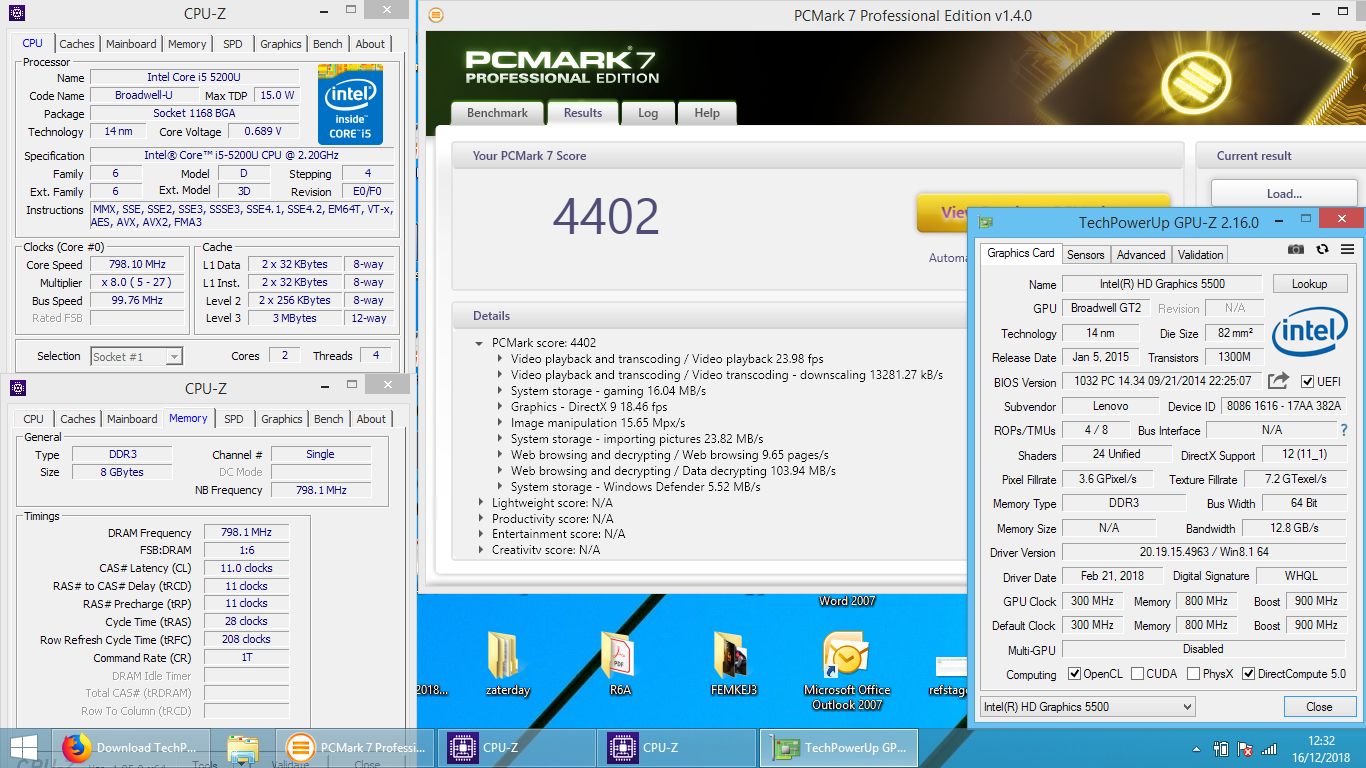Click the BIOS export share icon

pos(1278,381)
